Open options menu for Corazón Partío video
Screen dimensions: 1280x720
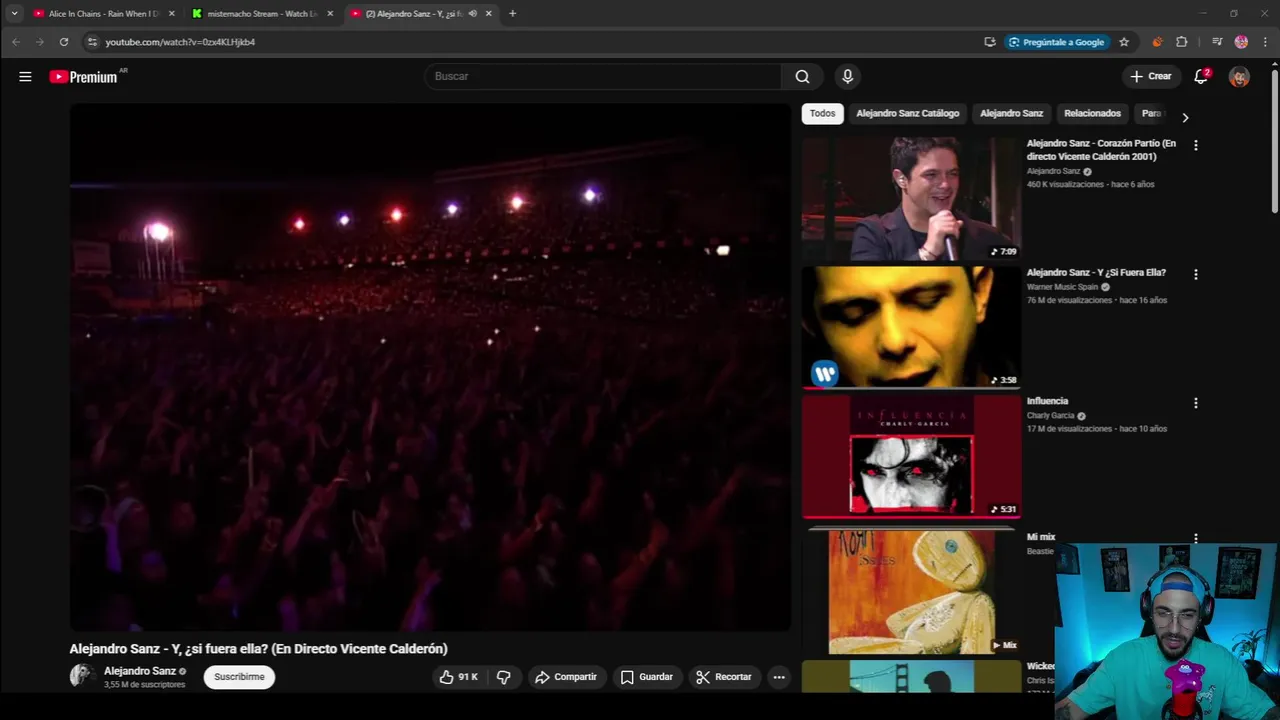pos(1195,145)
